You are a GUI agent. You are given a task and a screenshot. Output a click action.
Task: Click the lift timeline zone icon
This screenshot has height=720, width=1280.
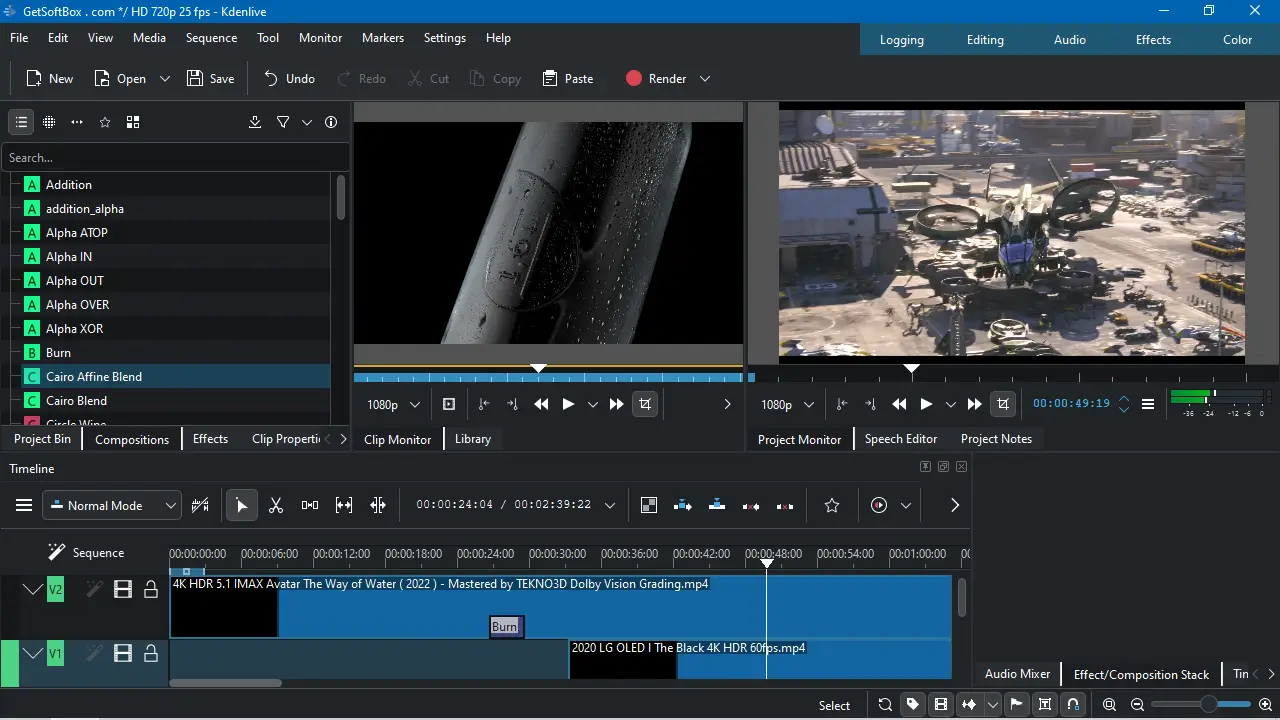tap(785, 505)
